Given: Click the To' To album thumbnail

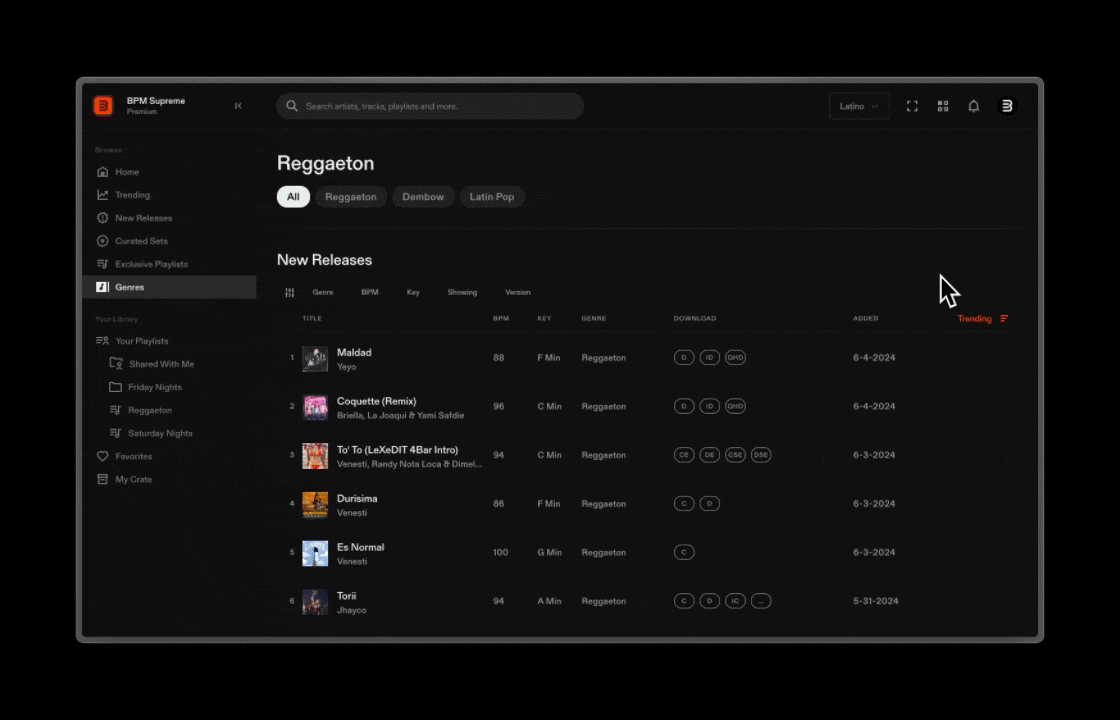Looking at the screenshot, I should pyautogui.click(x=315, y=456).
